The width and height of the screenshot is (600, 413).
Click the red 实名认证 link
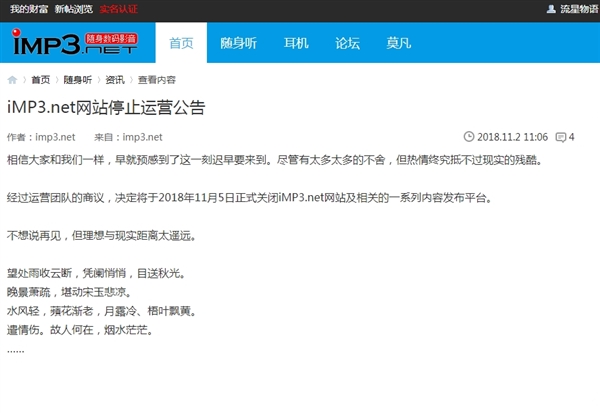point(119,9)
